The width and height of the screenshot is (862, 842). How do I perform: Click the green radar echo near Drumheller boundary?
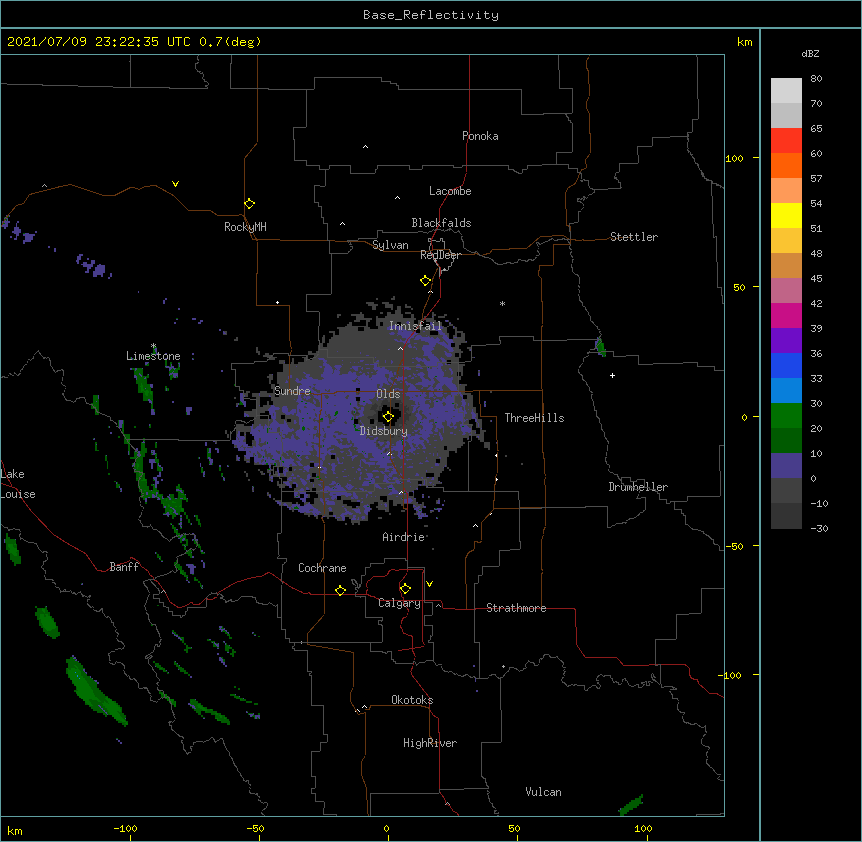point(600,347)
